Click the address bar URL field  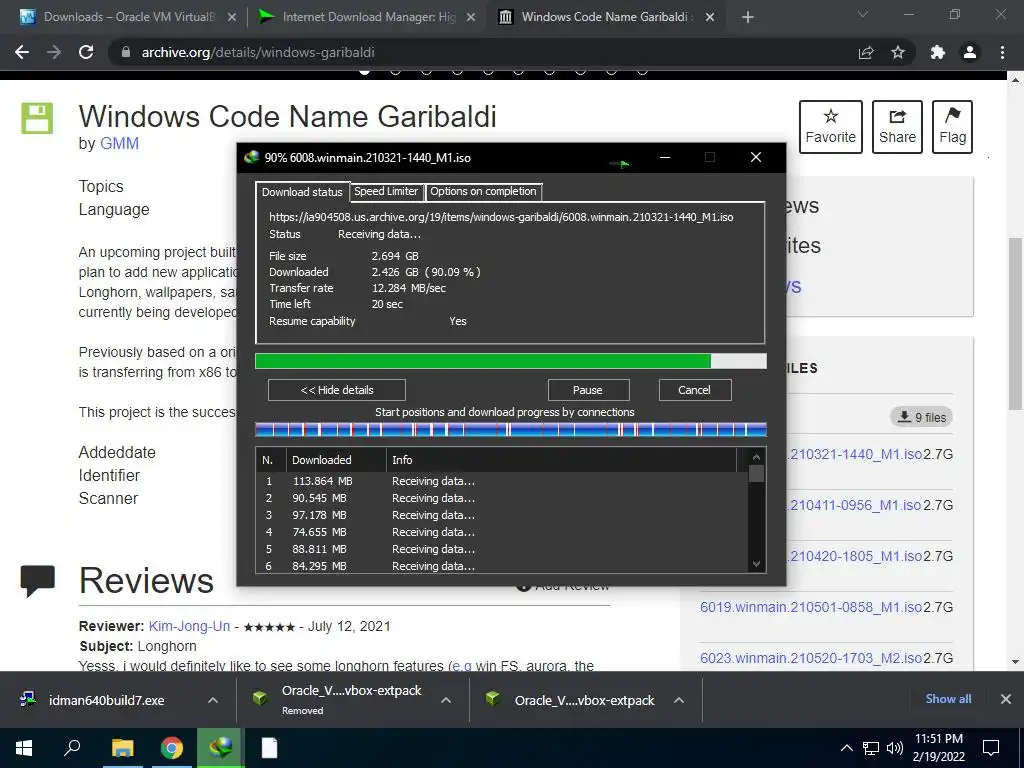click(x=483, y=52)
